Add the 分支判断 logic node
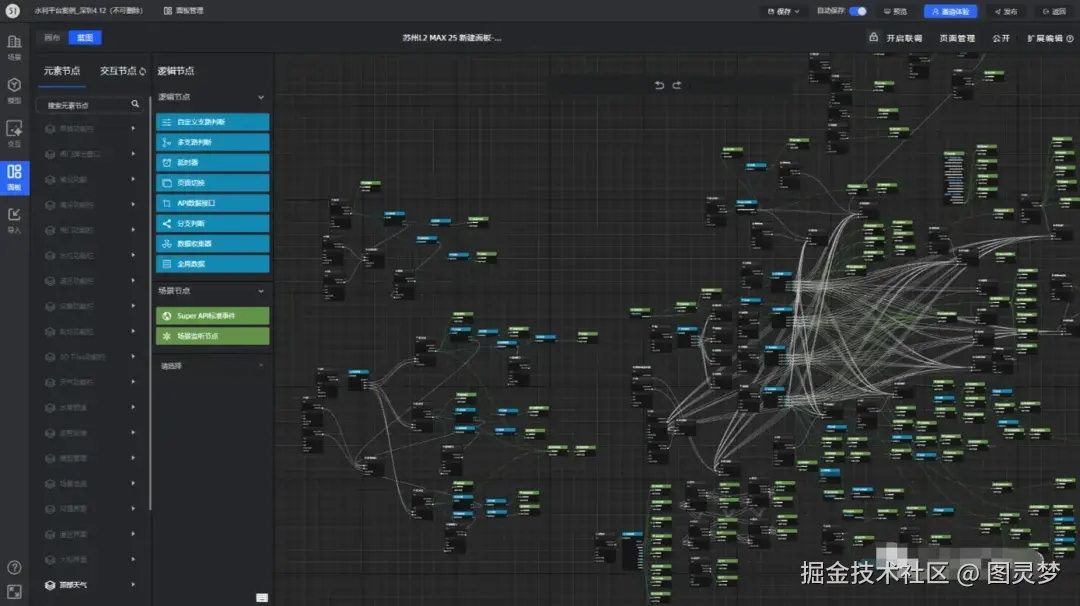The image size is (1080, 606). point(212,223)
